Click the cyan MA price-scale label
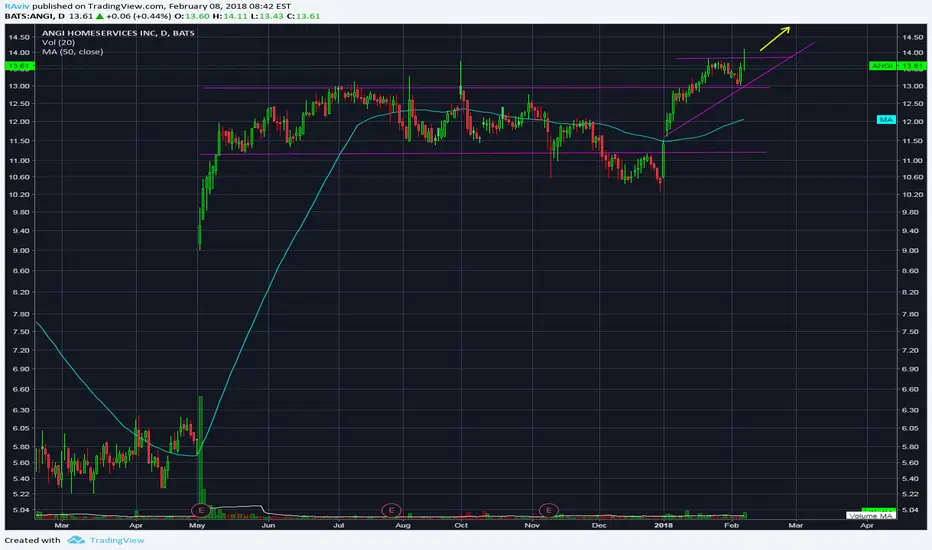This screenshot has height=550, width=932. click(886, 120)
